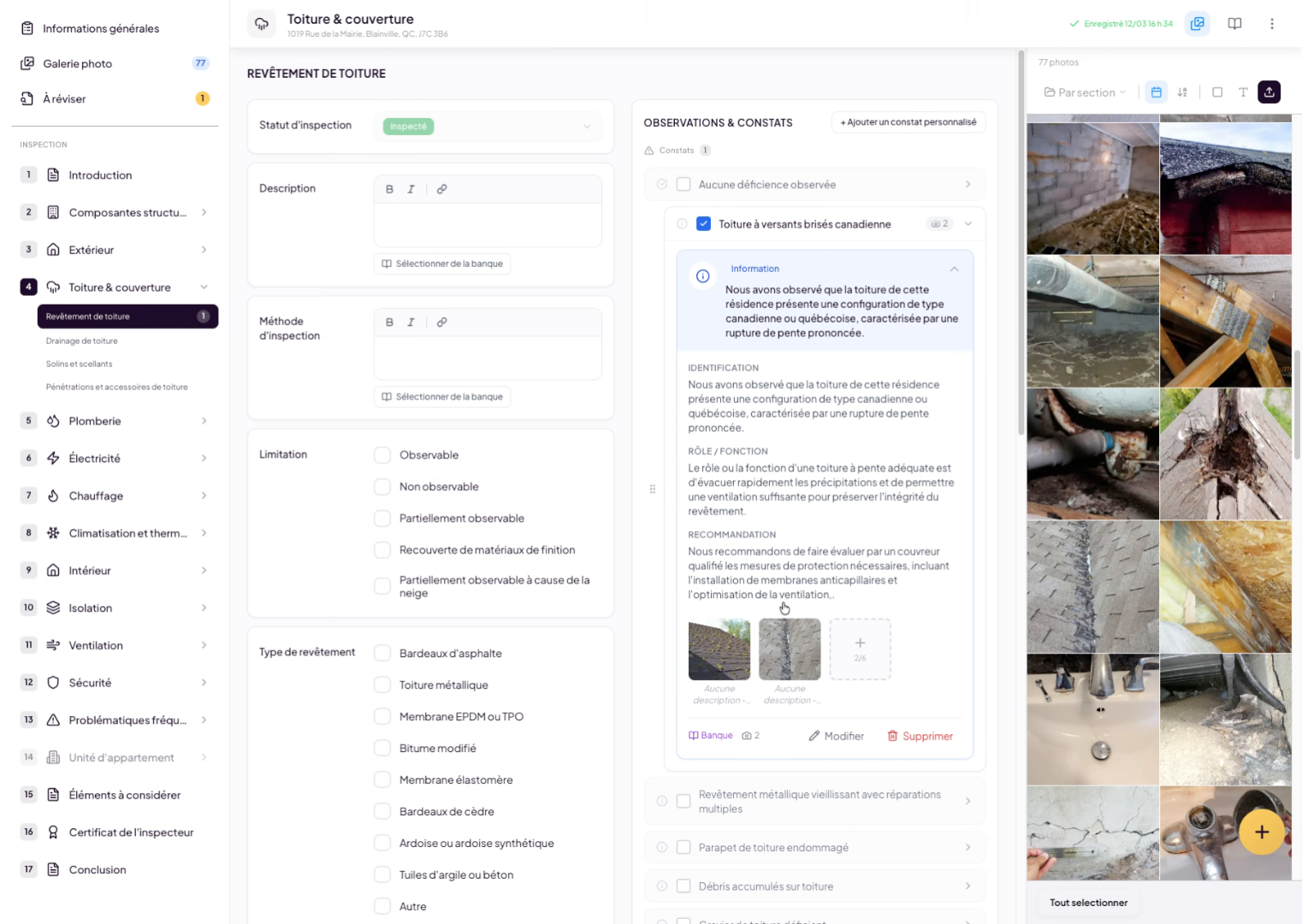Collapse the Information panel chevron
The width and height of the screenshot is (1302, 924).
pos(954,269)
